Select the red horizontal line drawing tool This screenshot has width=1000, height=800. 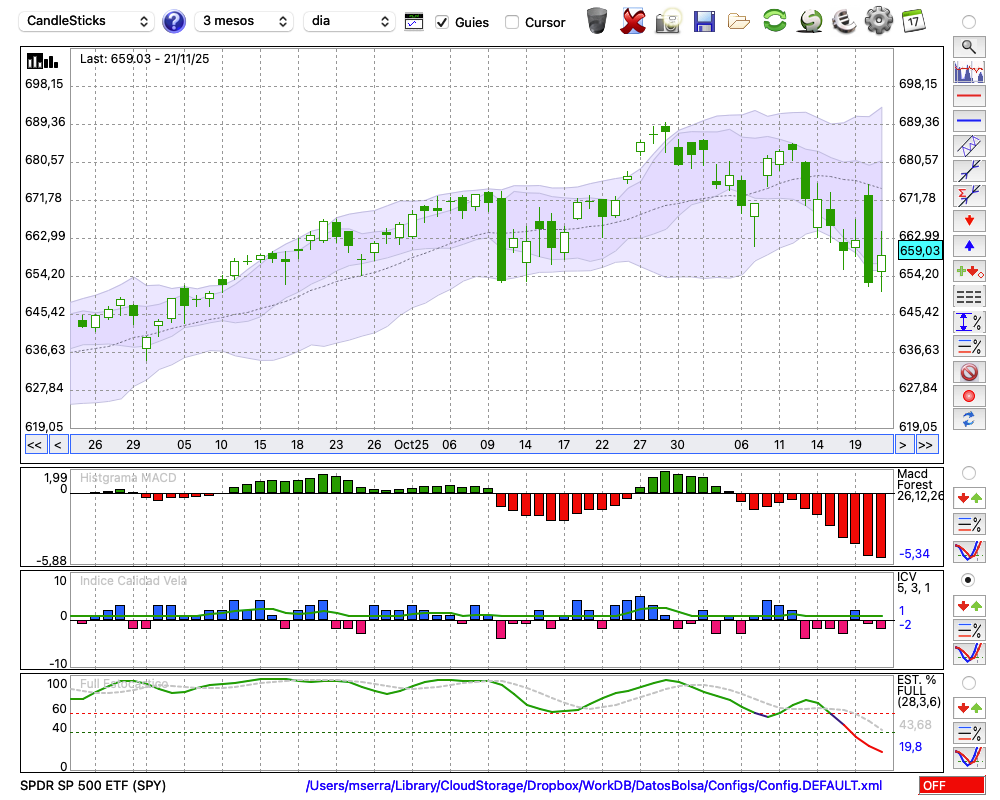click(x=969, y=96)
